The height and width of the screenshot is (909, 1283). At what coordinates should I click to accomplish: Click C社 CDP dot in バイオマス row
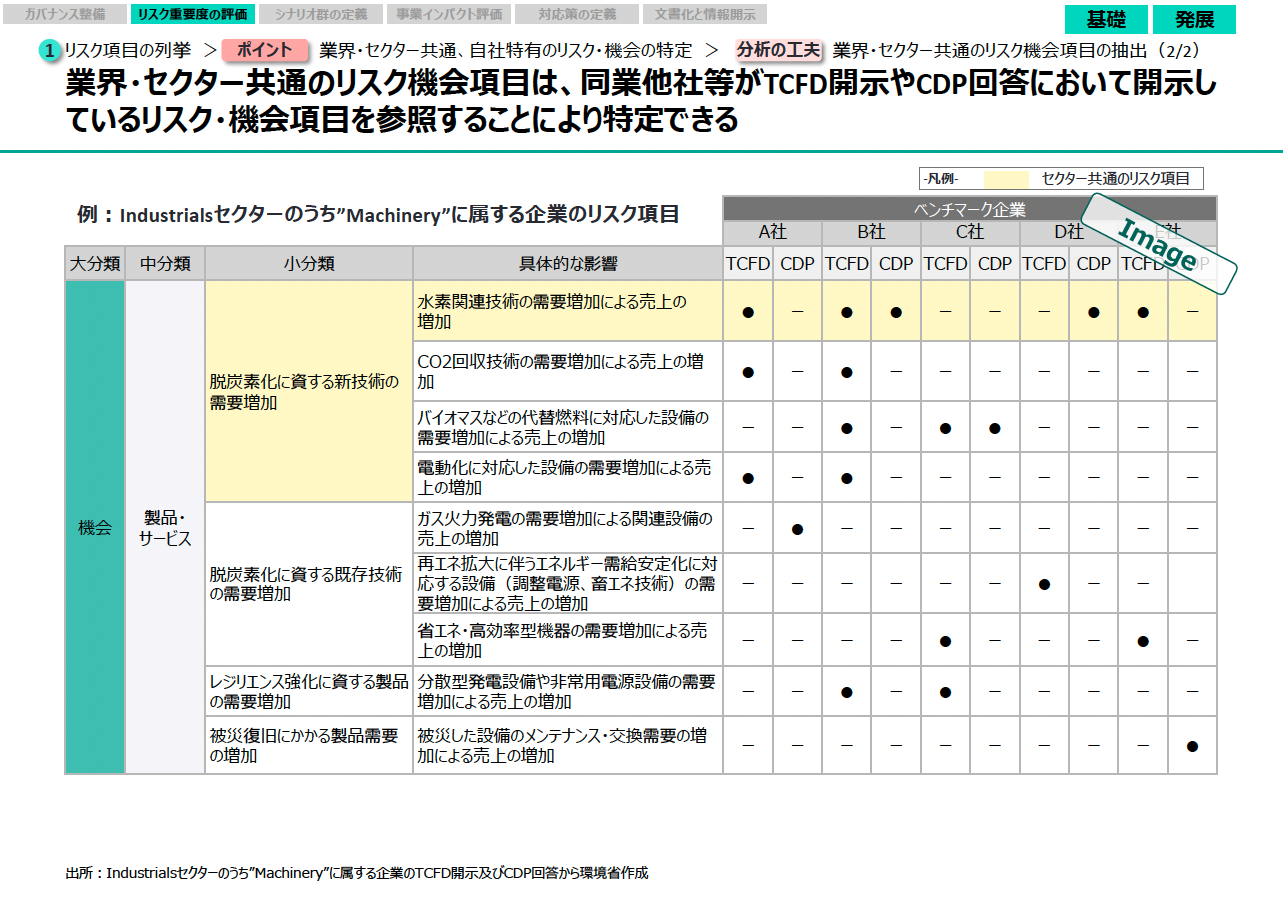pos(994,428)
